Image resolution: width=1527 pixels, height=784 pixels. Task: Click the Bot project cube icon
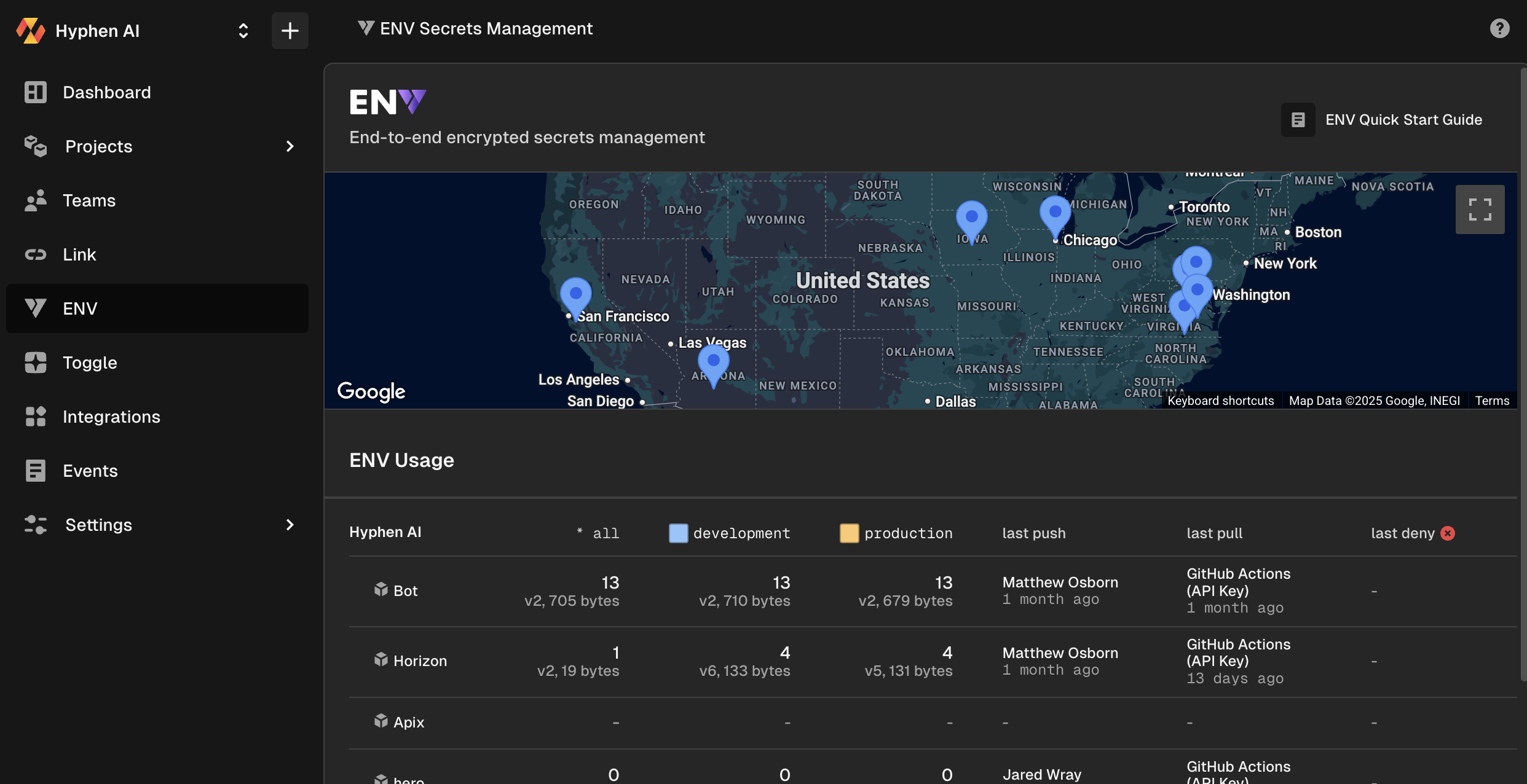pyautogui.click(x=381, y=590)
